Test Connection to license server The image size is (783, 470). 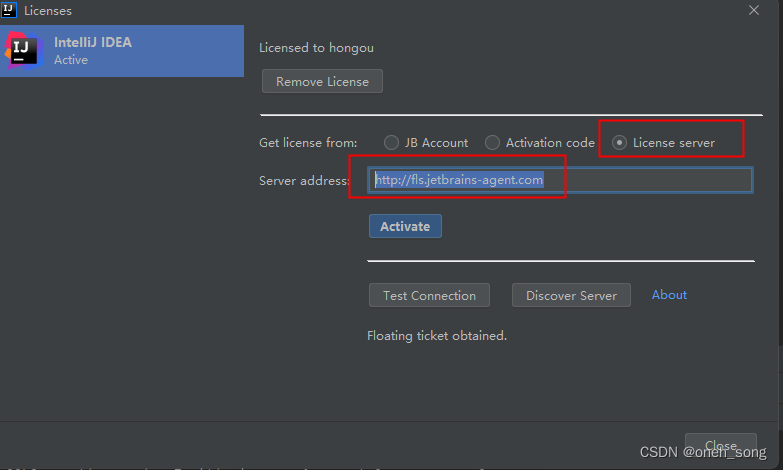429,295
